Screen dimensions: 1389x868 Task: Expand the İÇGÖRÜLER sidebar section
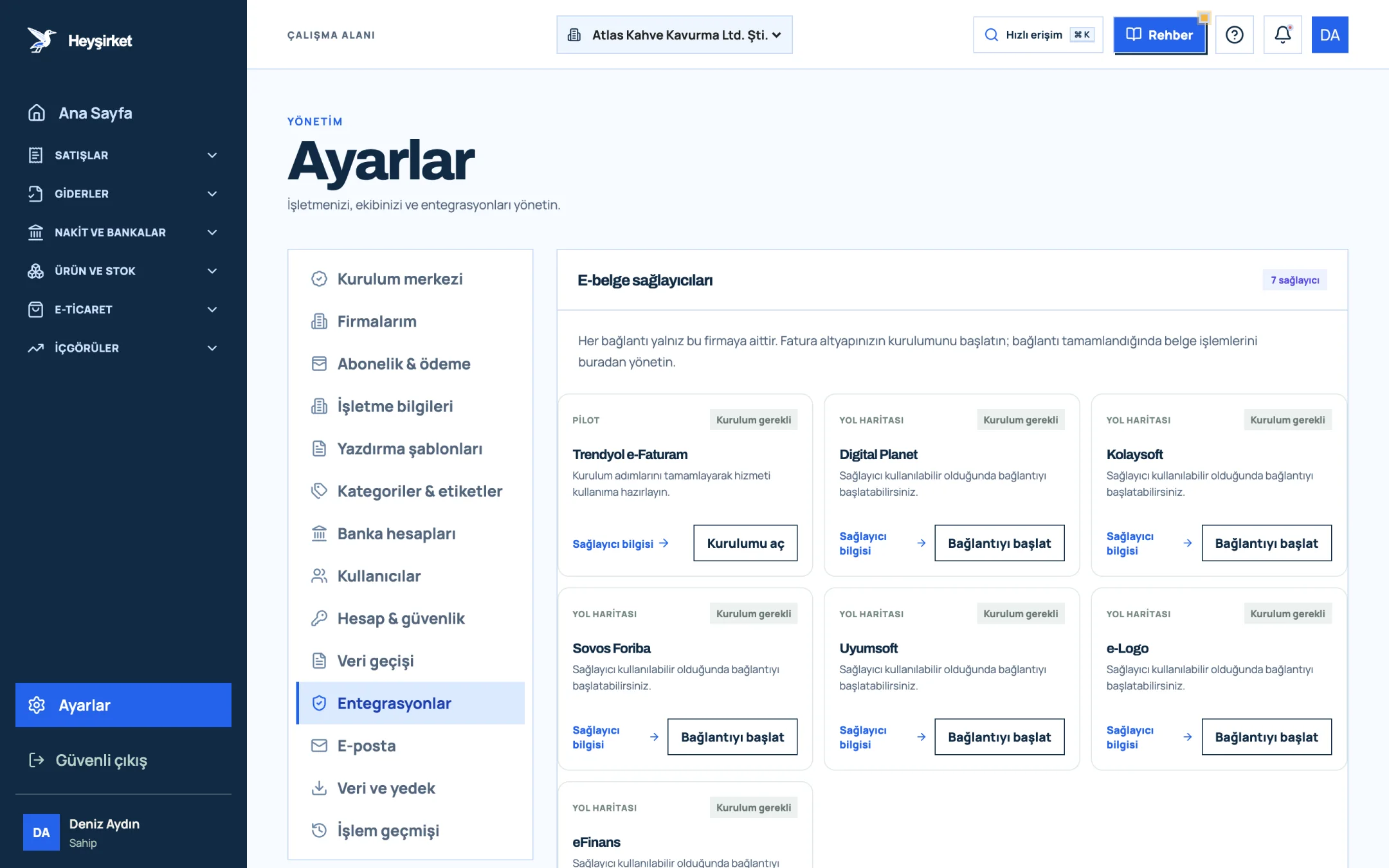(123, 348)
